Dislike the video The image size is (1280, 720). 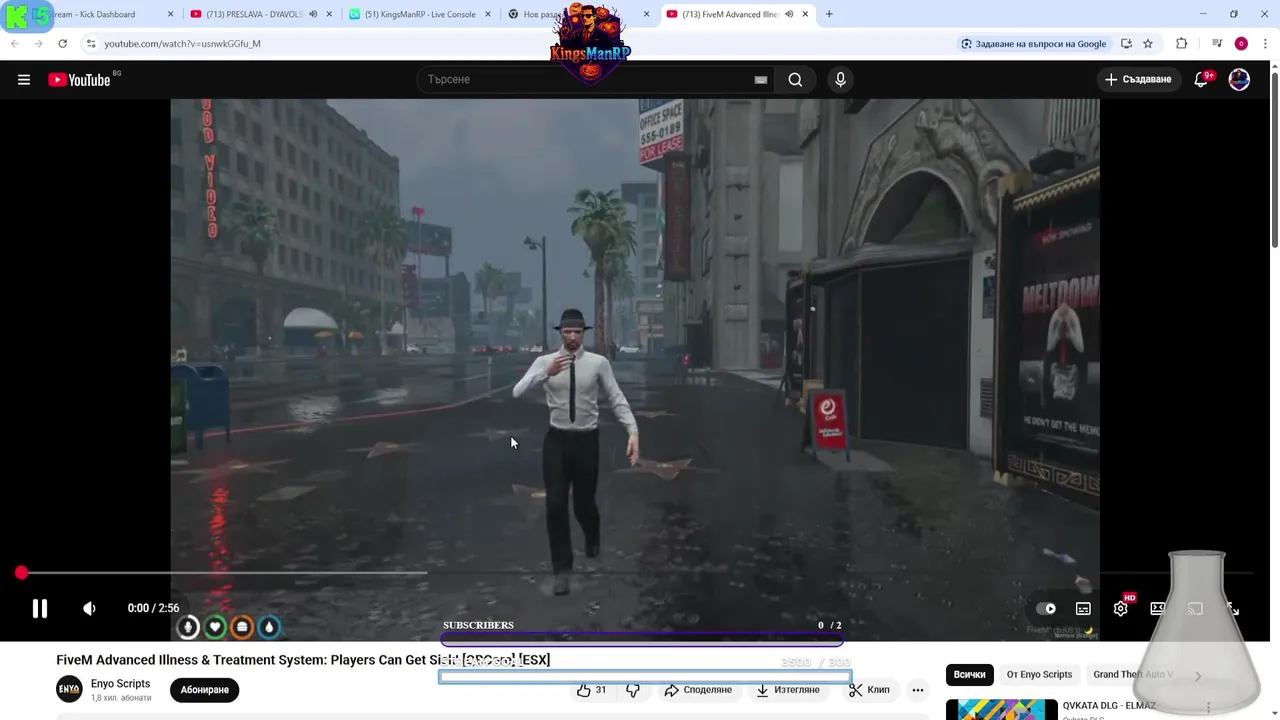(x=633, y=690)
